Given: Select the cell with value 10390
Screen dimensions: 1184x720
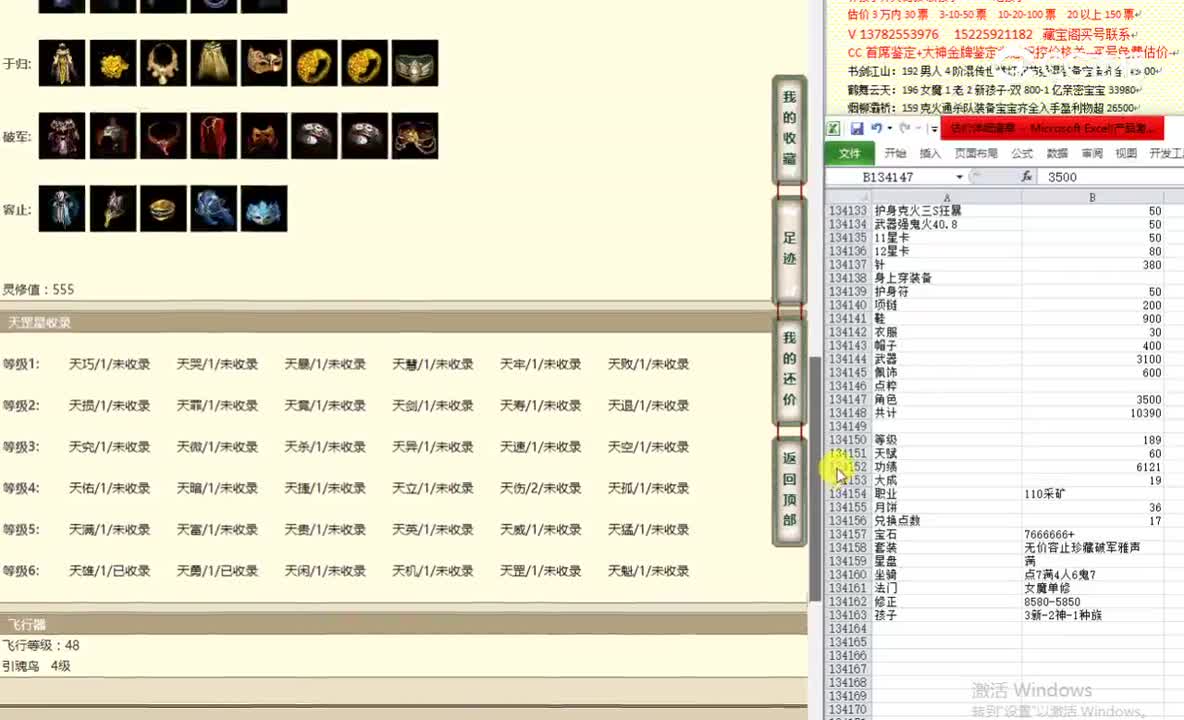Looking at the screenshot, I should [x=1092, y=413].
